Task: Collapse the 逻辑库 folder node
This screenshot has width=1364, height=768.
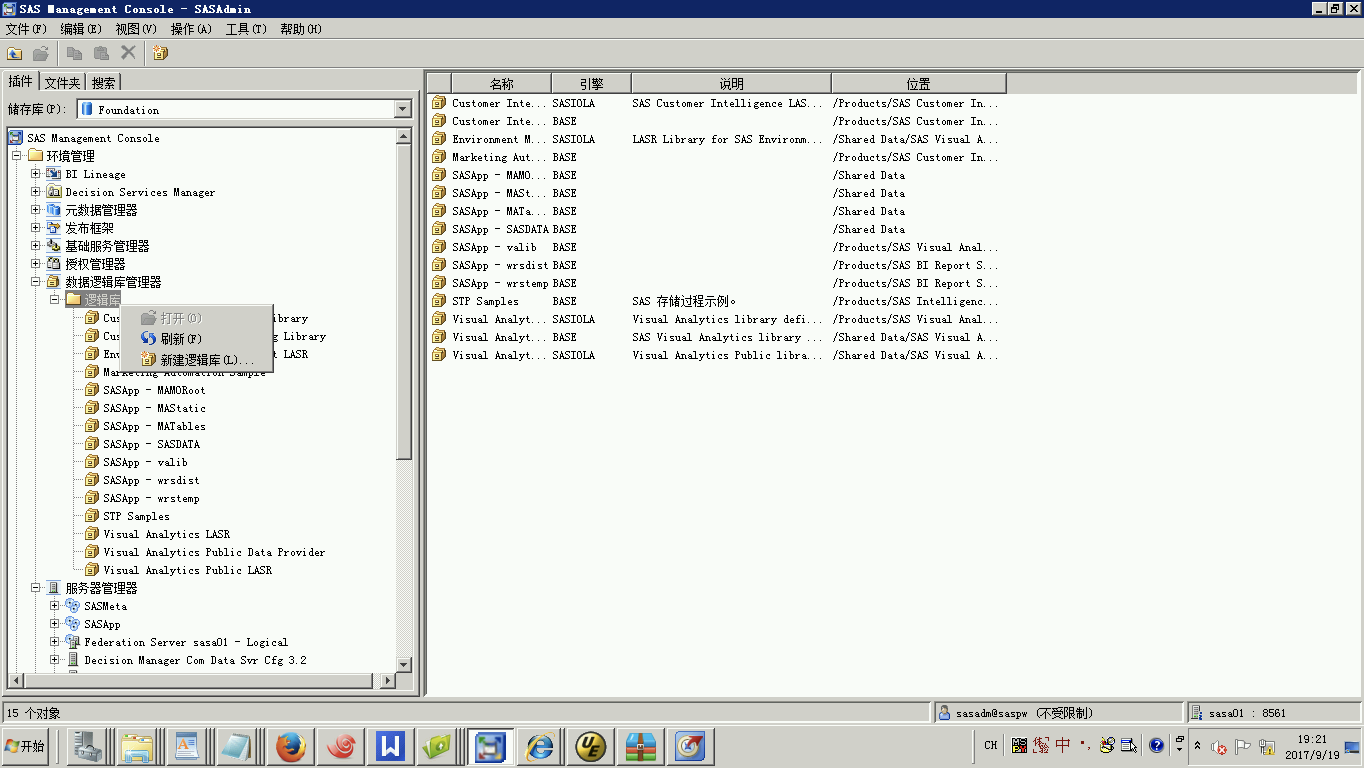Action: click(55, 300)
